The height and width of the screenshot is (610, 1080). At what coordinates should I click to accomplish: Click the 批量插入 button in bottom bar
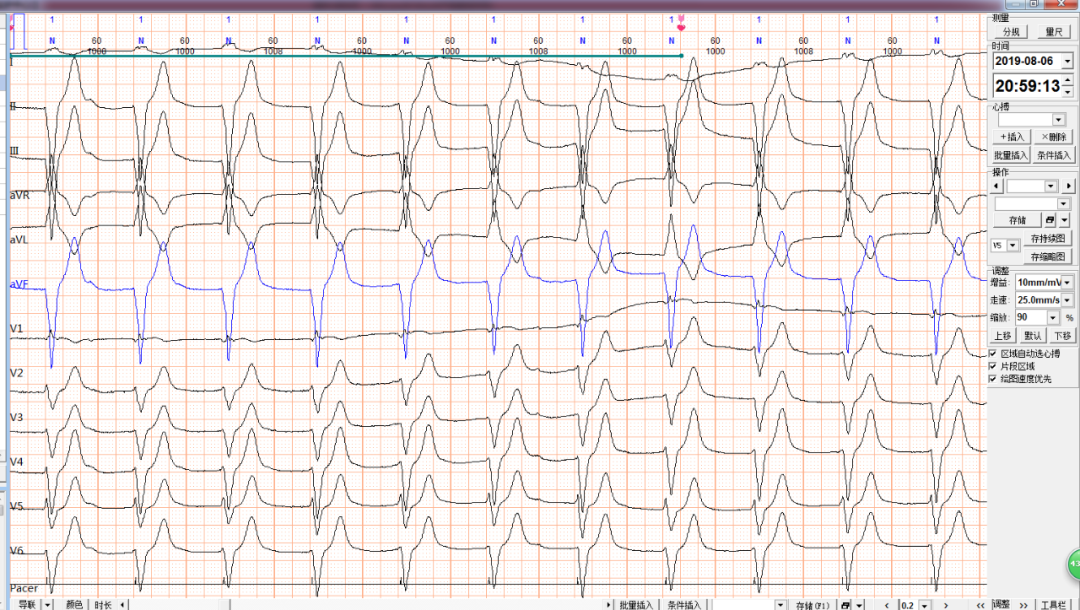[x=635, y=605]
